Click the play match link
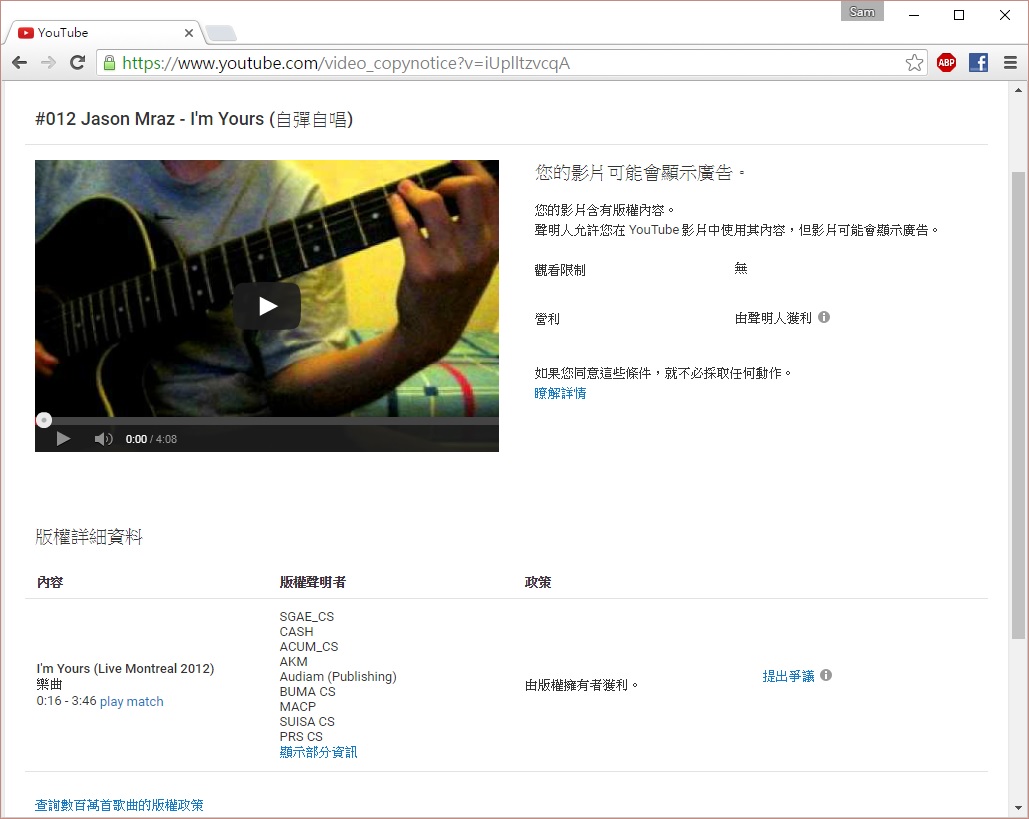1029x819 pixels. (131, 702)
